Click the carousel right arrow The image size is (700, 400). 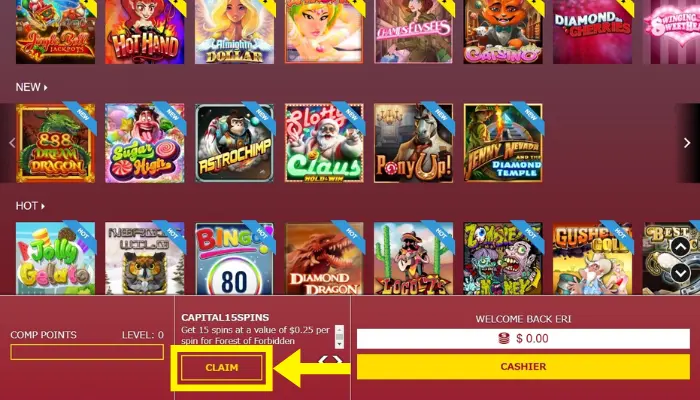687,143
